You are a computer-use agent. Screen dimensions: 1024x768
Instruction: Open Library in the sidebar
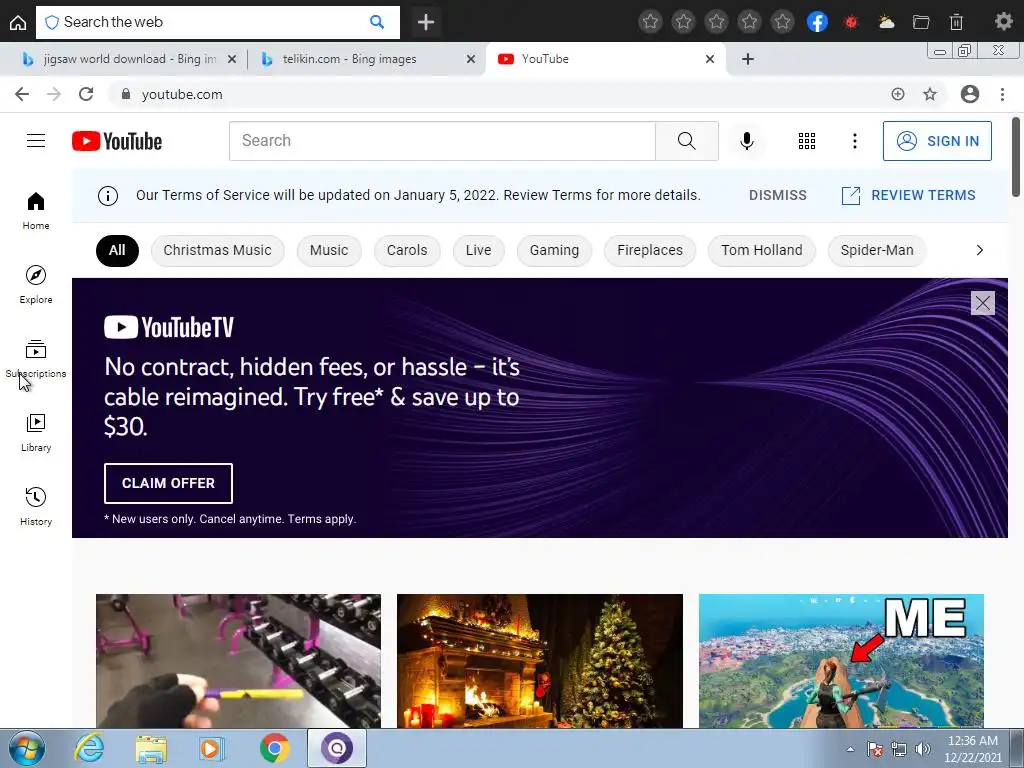(x=36, y=432)
